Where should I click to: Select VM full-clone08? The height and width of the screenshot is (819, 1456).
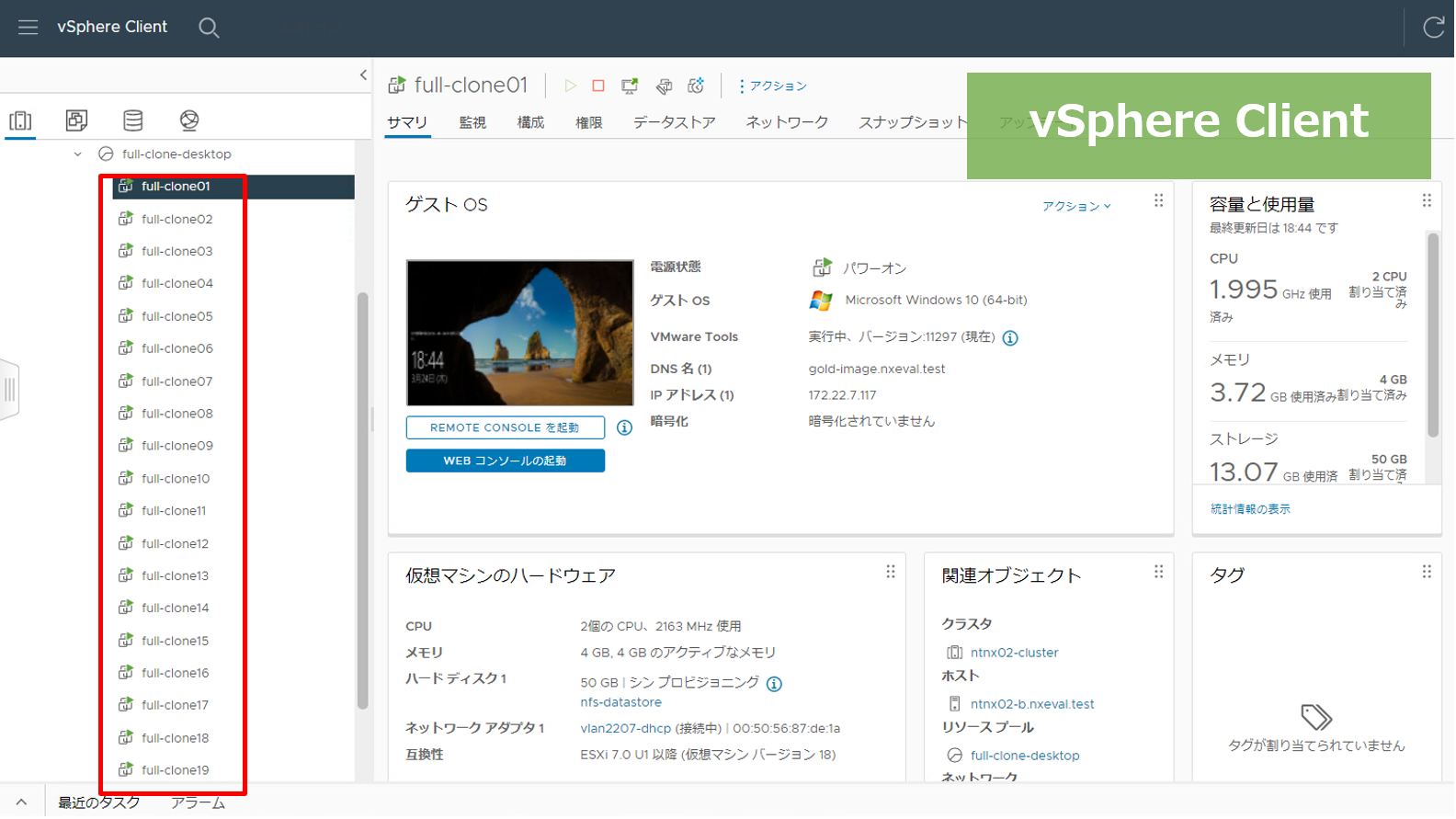176,415
